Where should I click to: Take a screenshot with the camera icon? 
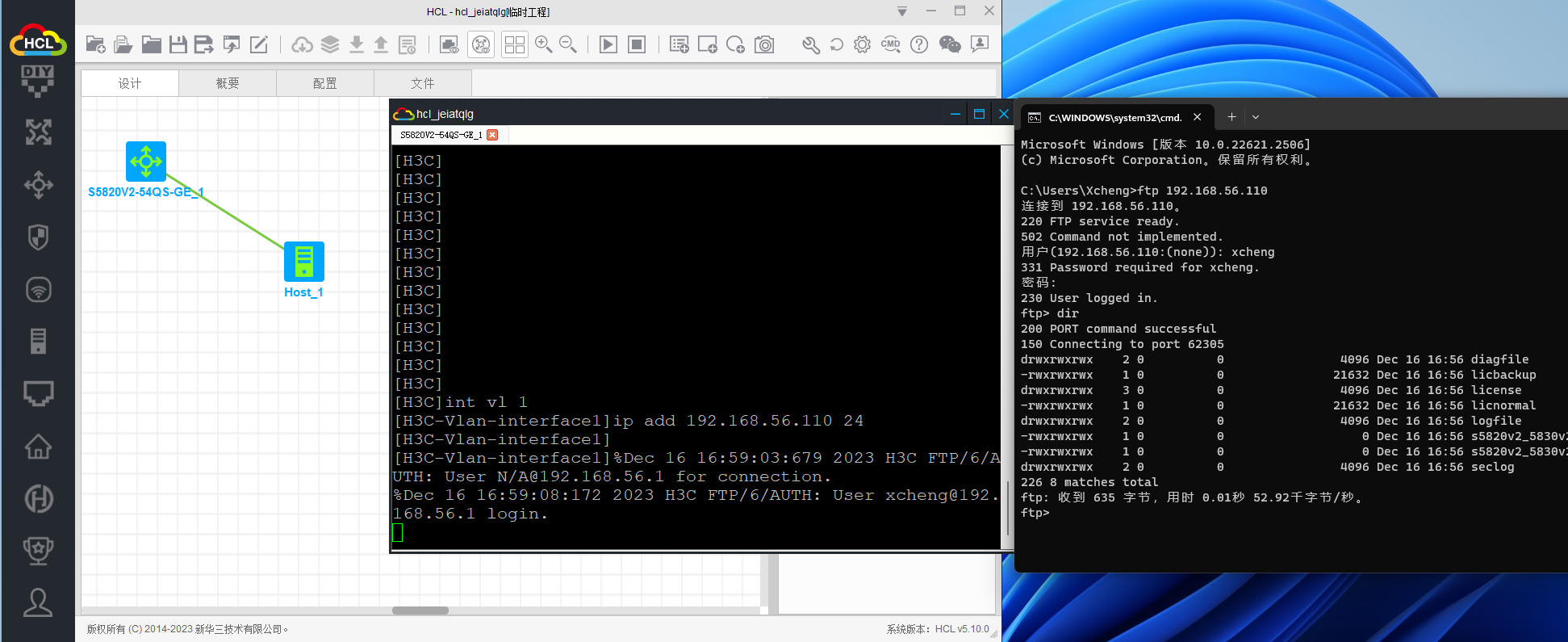(x=764, y=44)
